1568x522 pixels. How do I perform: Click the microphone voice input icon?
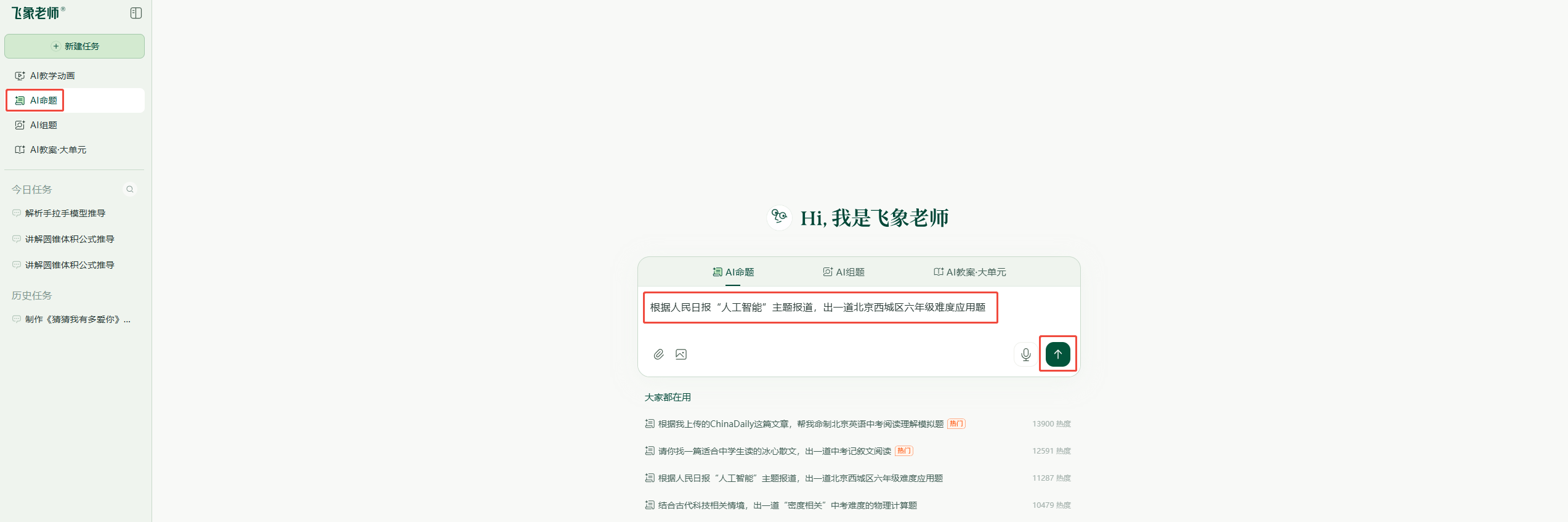[1025, 354]
